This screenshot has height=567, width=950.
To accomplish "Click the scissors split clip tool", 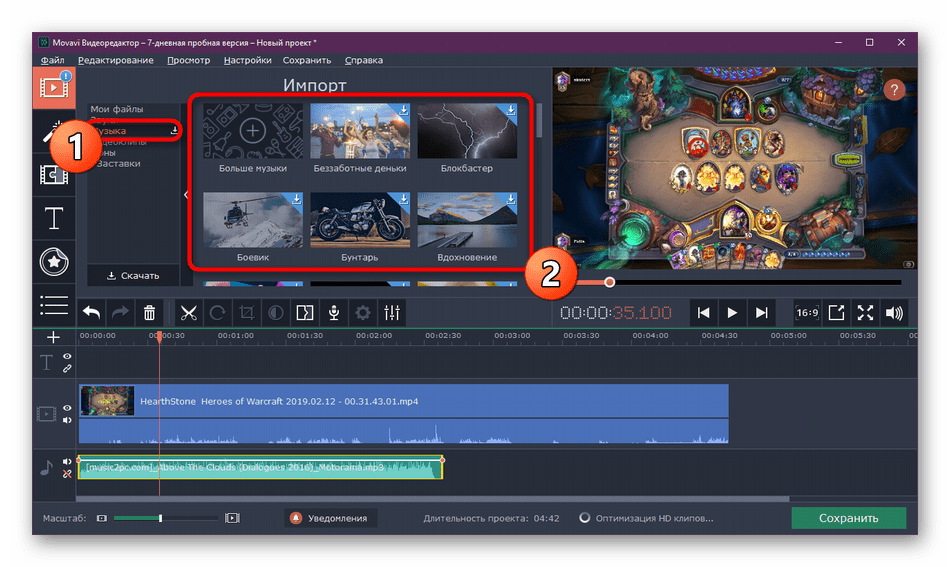I will coord(187,313).
